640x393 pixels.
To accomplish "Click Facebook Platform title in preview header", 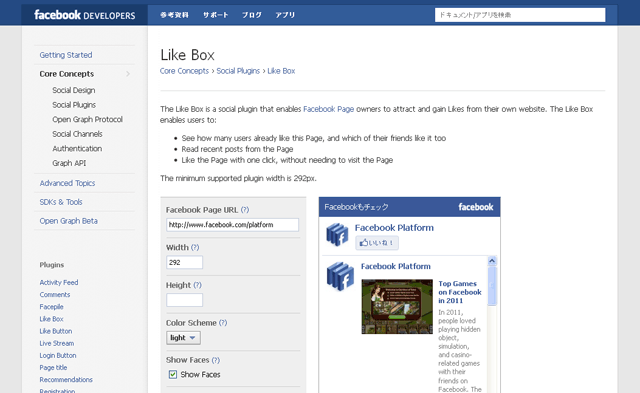I will tap(394, 228).
